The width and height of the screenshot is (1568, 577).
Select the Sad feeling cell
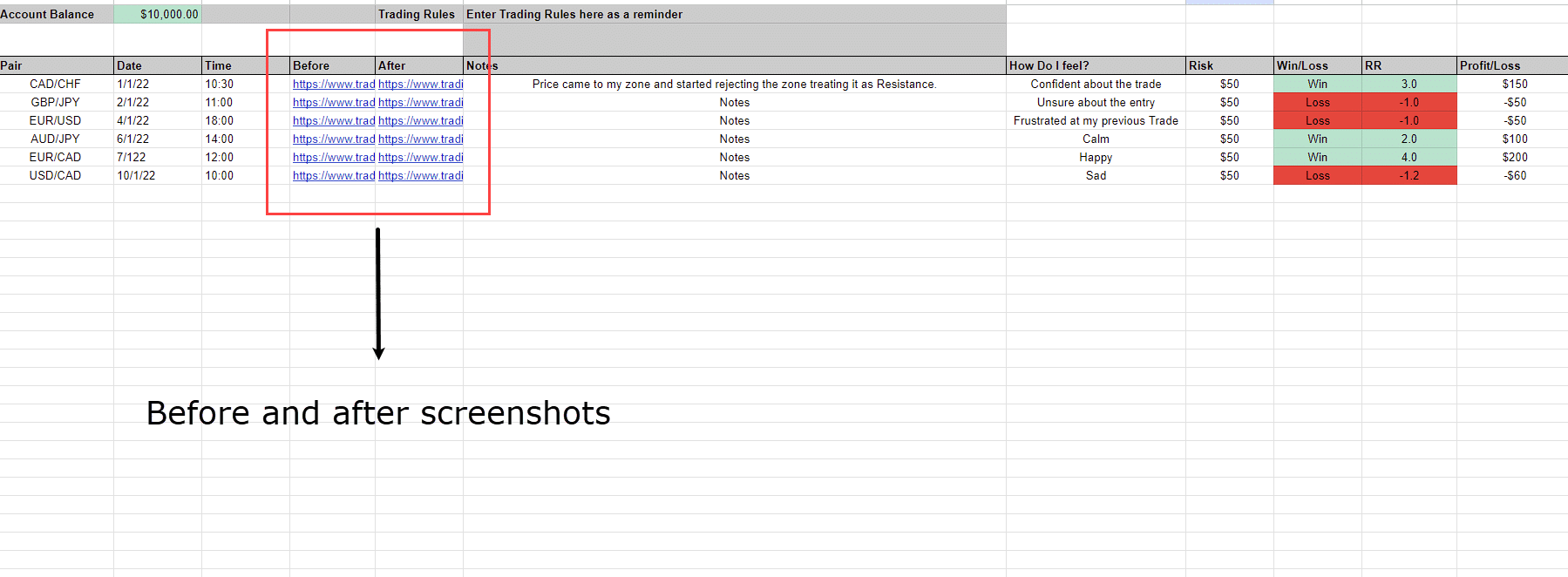click(1096, 176)
